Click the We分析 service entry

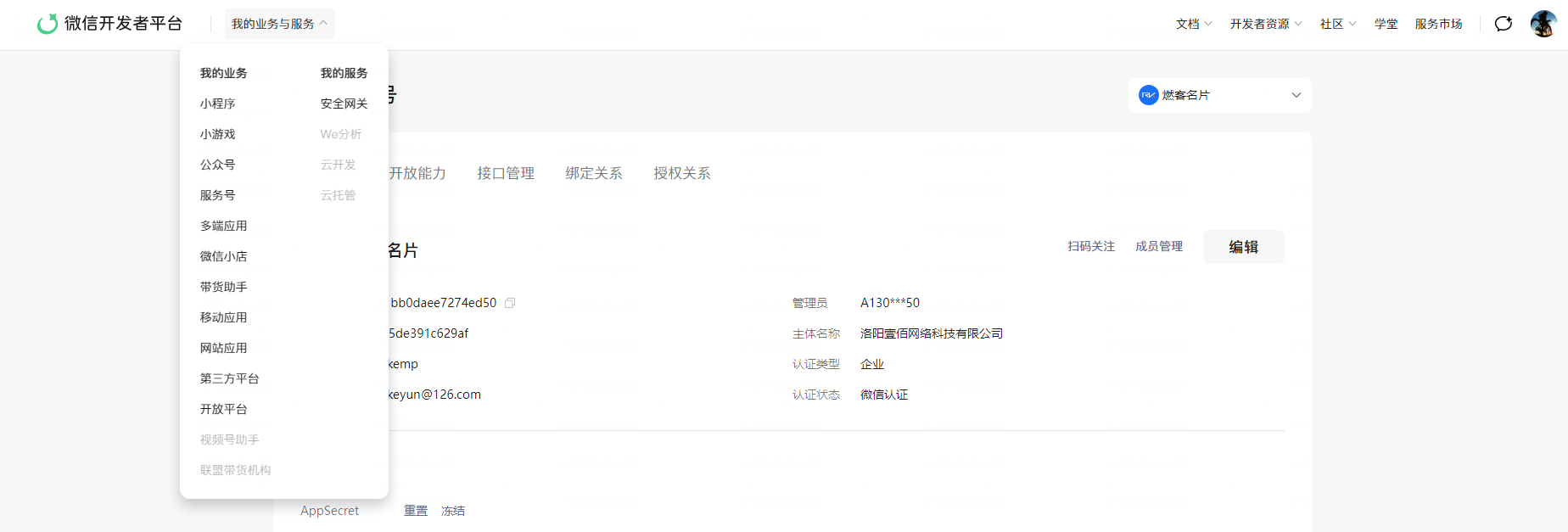(x=341, y=134)
